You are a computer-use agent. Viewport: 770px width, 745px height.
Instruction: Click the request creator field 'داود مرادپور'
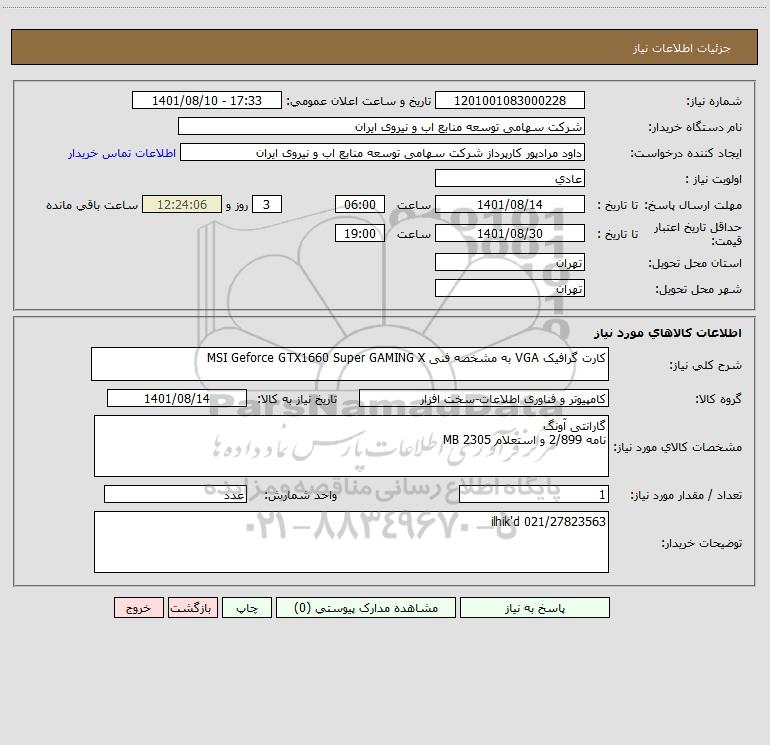click(383, 152)
